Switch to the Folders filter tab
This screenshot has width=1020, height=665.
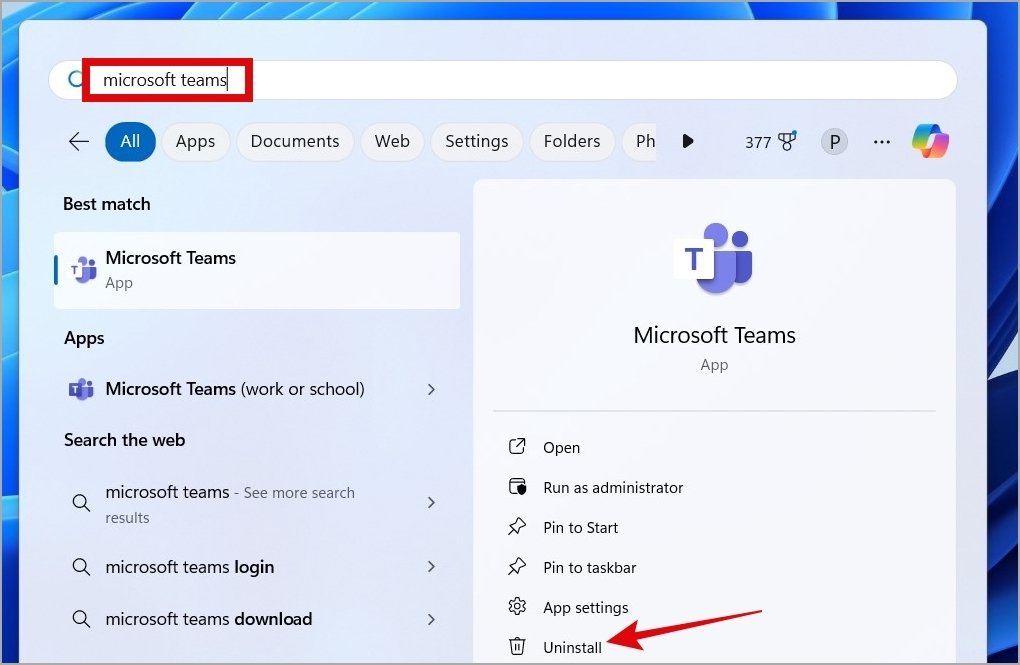tap(572, 141)
